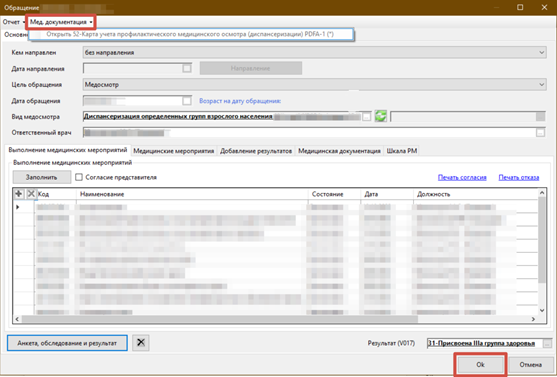Click the table scroll-left arrow
Image resolution: width=557 pixels, height=377 pixels.
point(17,319)
